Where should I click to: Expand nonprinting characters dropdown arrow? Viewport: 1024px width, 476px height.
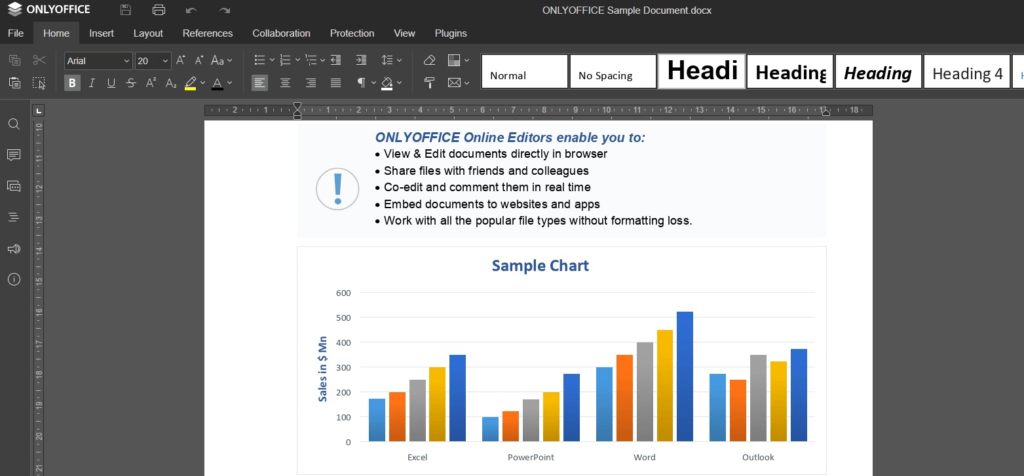(374, 83)
